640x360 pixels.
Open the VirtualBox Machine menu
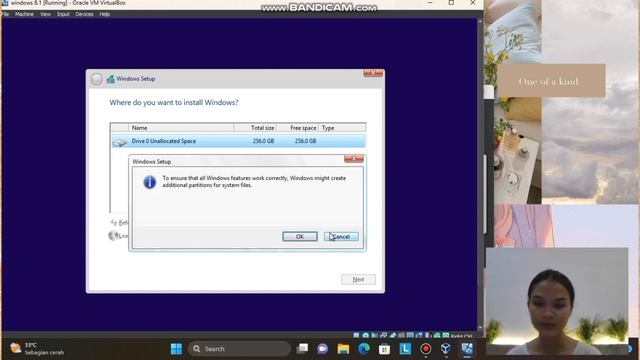coord(24,14)
